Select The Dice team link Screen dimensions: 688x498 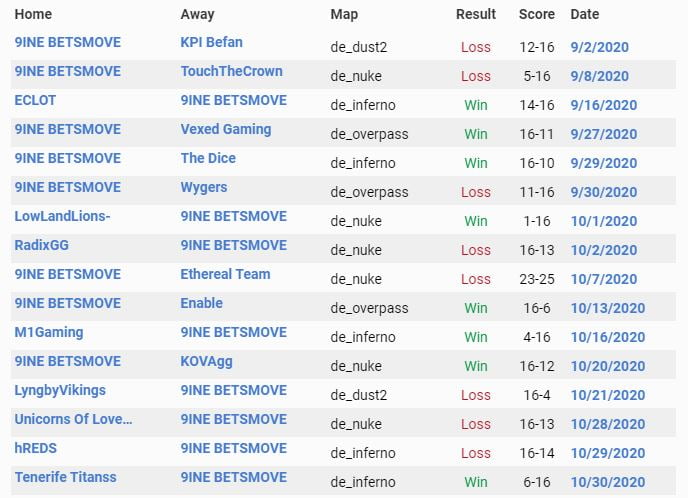[x=208, y=159]
